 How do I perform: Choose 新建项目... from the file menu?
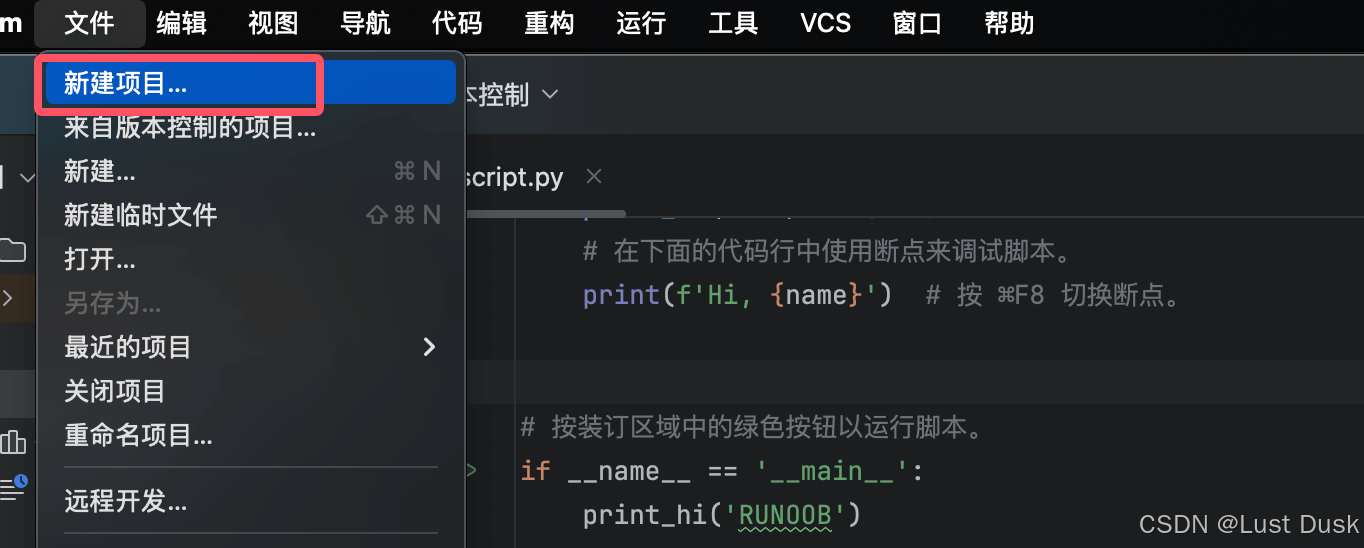pyautogui.click(x=250, y=84)
